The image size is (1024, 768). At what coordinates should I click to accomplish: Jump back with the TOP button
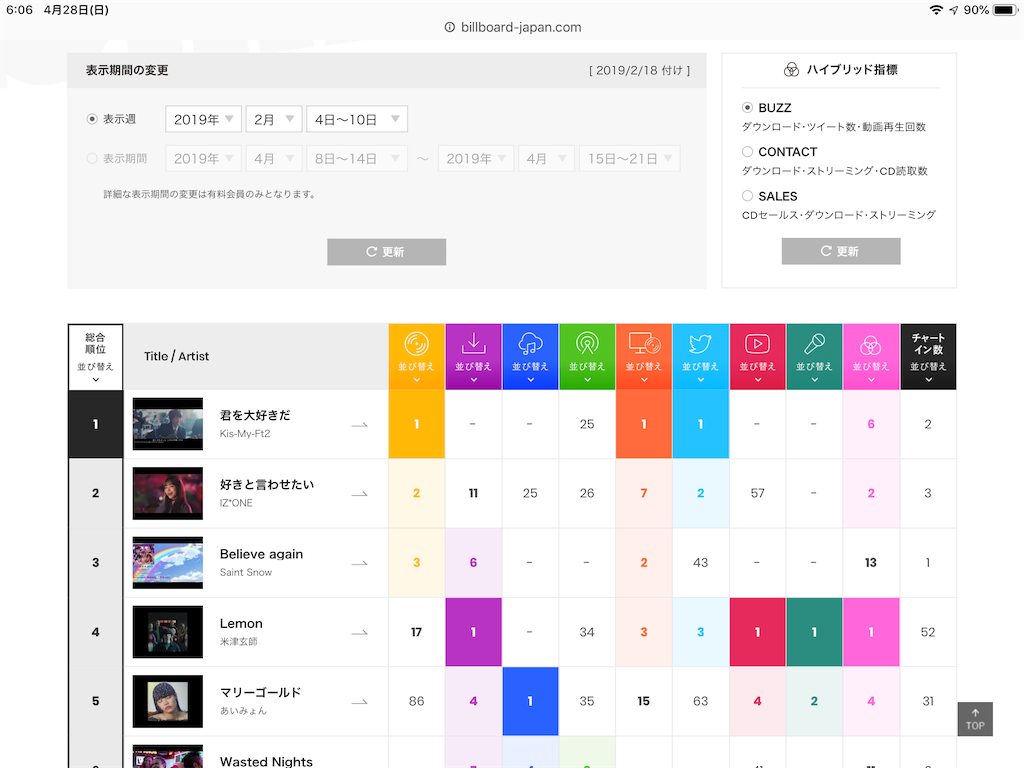click(975, 719)
